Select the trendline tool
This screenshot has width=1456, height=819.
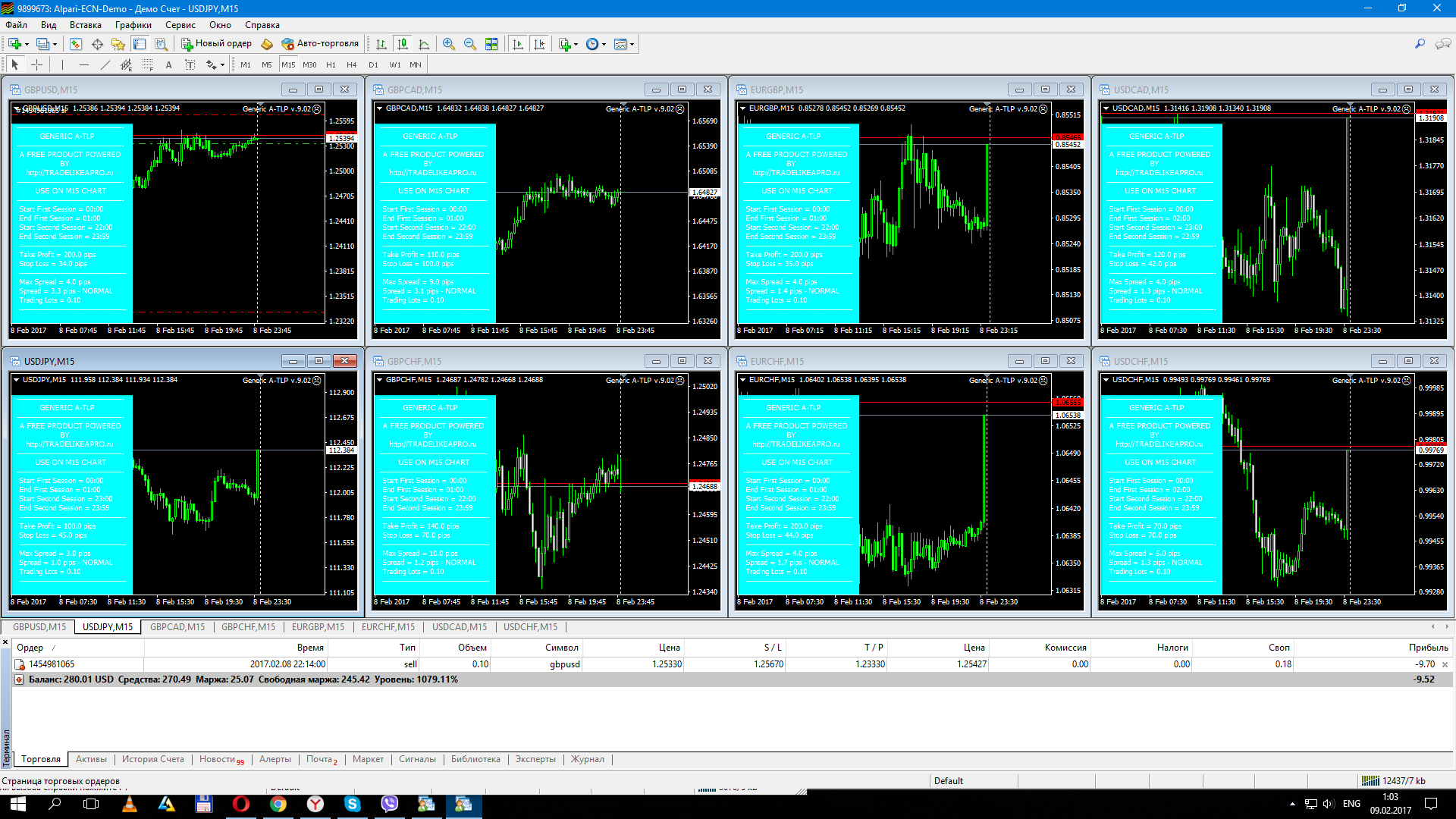pyautogui.click(x=105, y=64)
